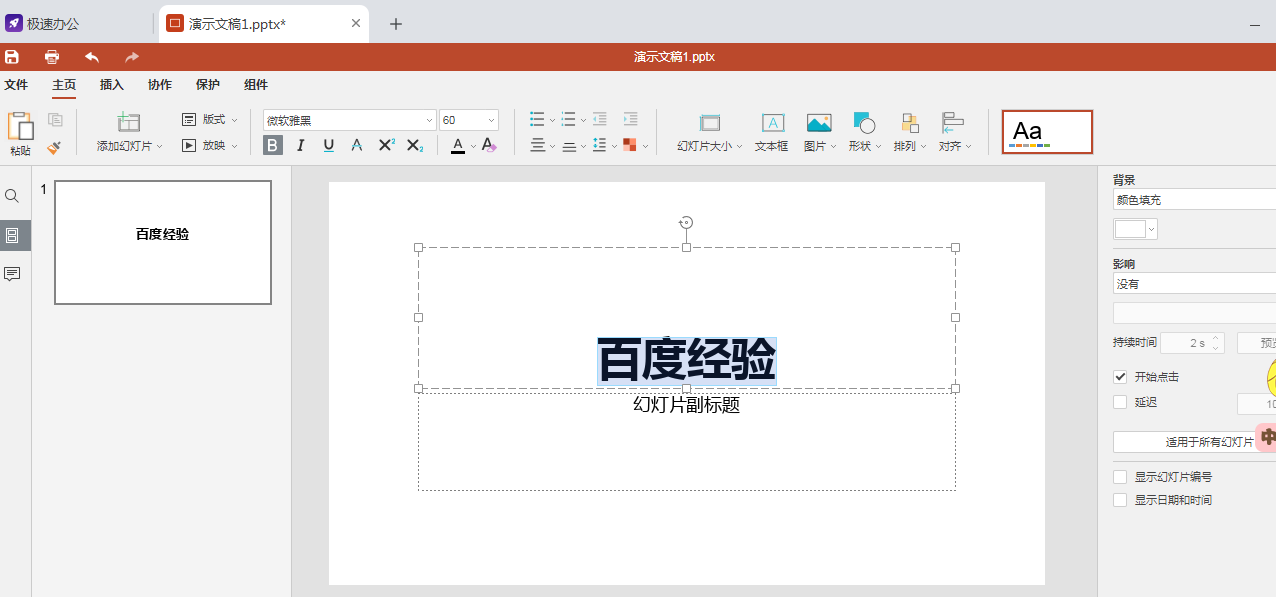The width and height of the screenshot is (1276, 597).
Task: Expand the 添加幻灯片 dropdown arrow
Action: (160, 146)
